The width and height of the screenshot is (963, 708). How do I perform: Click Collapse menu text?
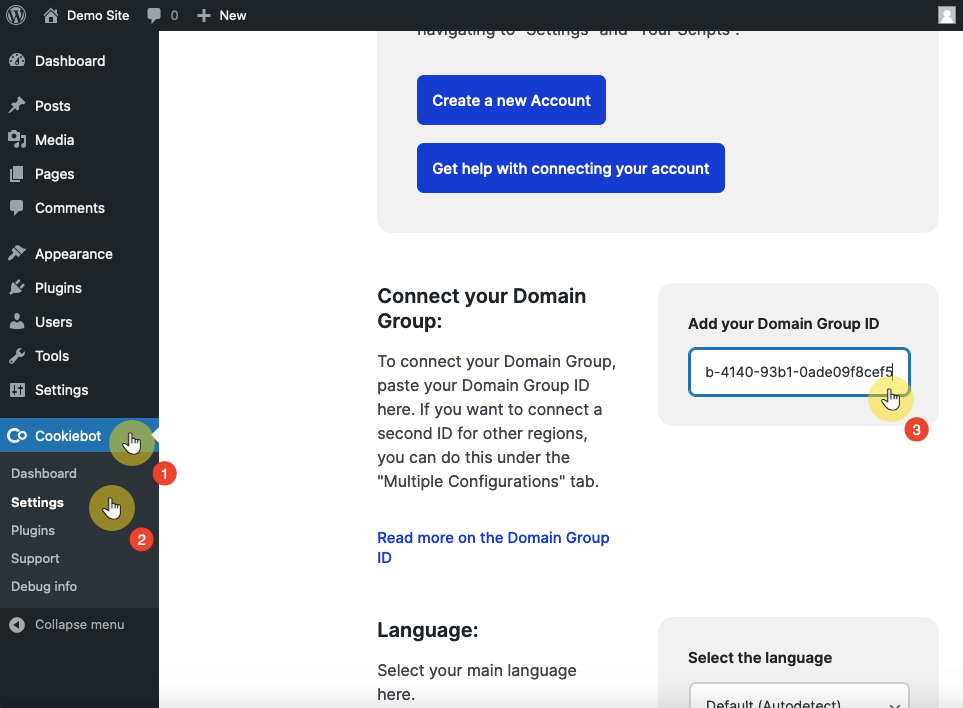[80, 624]
